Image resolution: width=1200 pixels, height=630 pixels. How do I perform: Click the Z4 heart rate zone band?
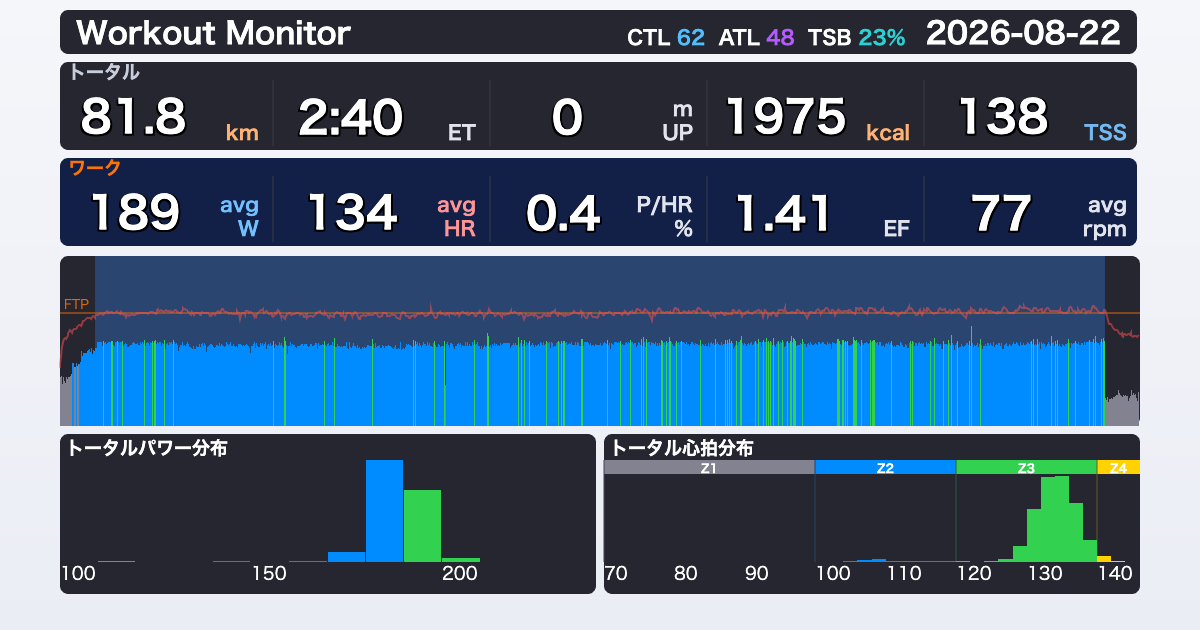pos(1118,467)
